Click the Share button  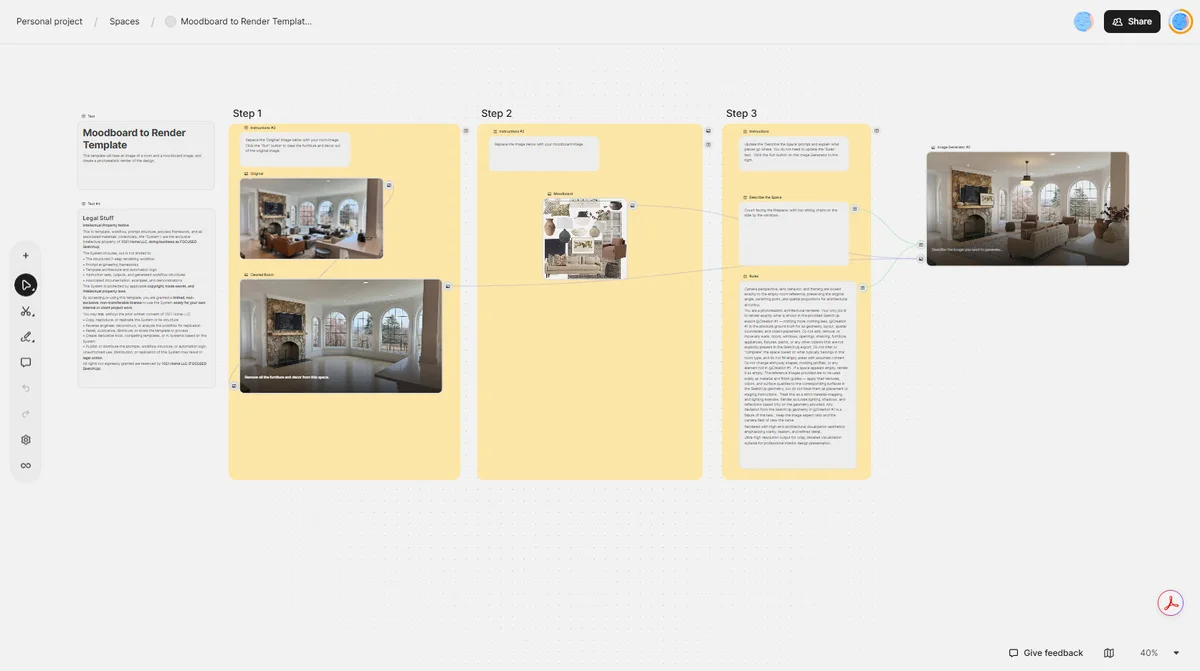pyautogui.click(x=1131, y=20)
